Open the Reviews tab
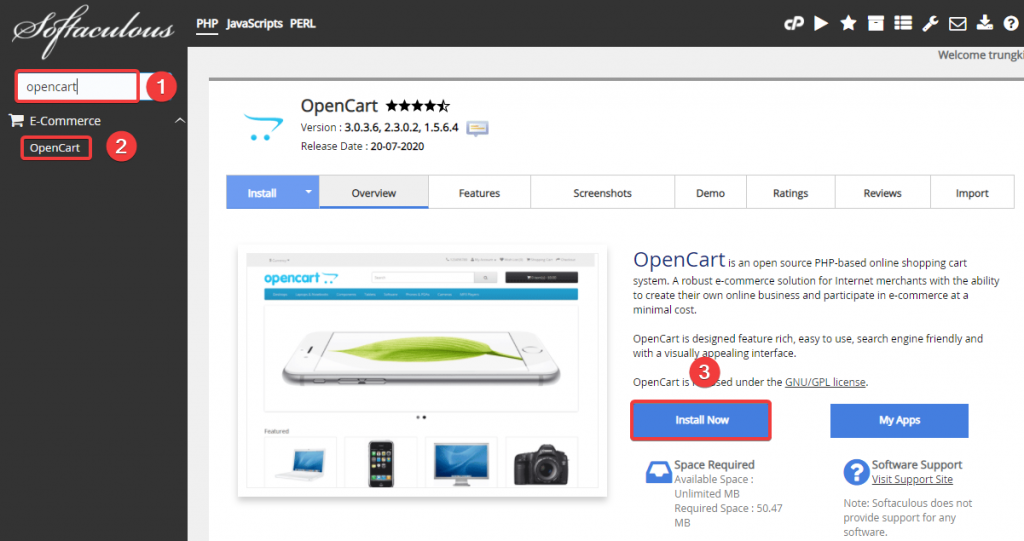The width and height of the screenshot is (1024, 541). coord(882,193)
